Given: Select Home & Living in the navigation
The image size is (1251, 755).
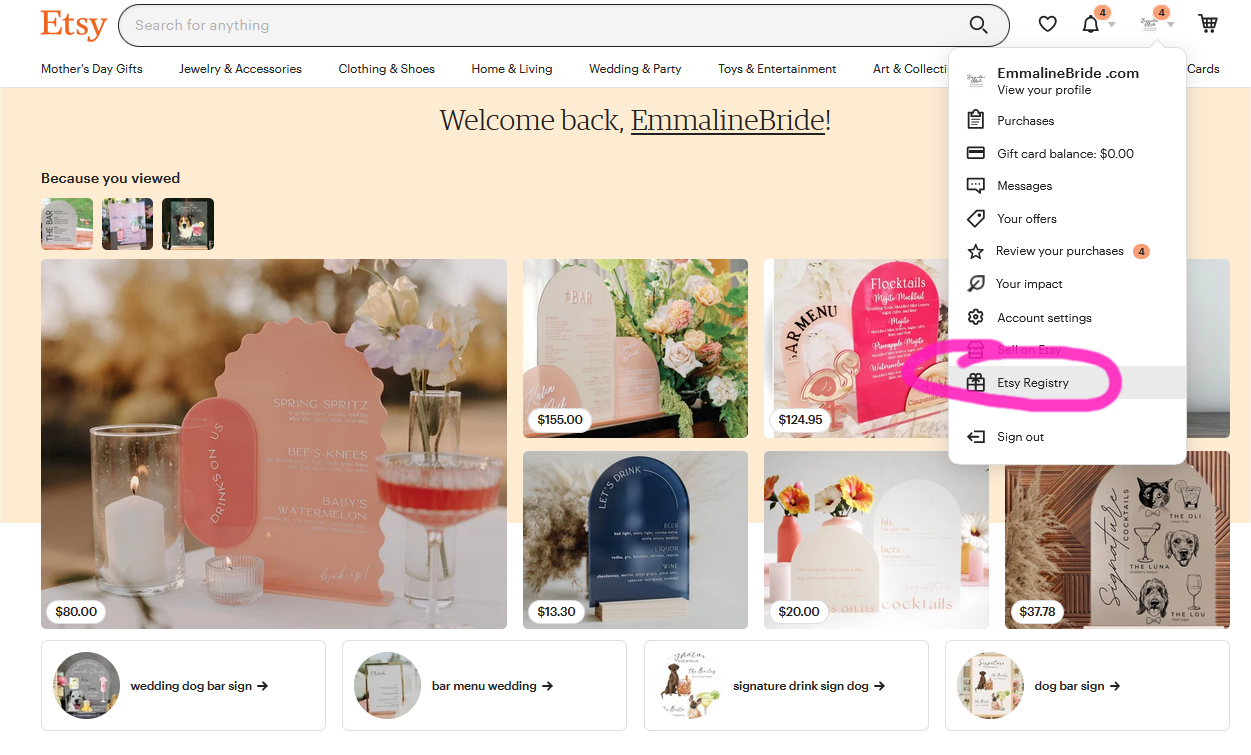Looking at the screenshot, I should tap(511, 69).
